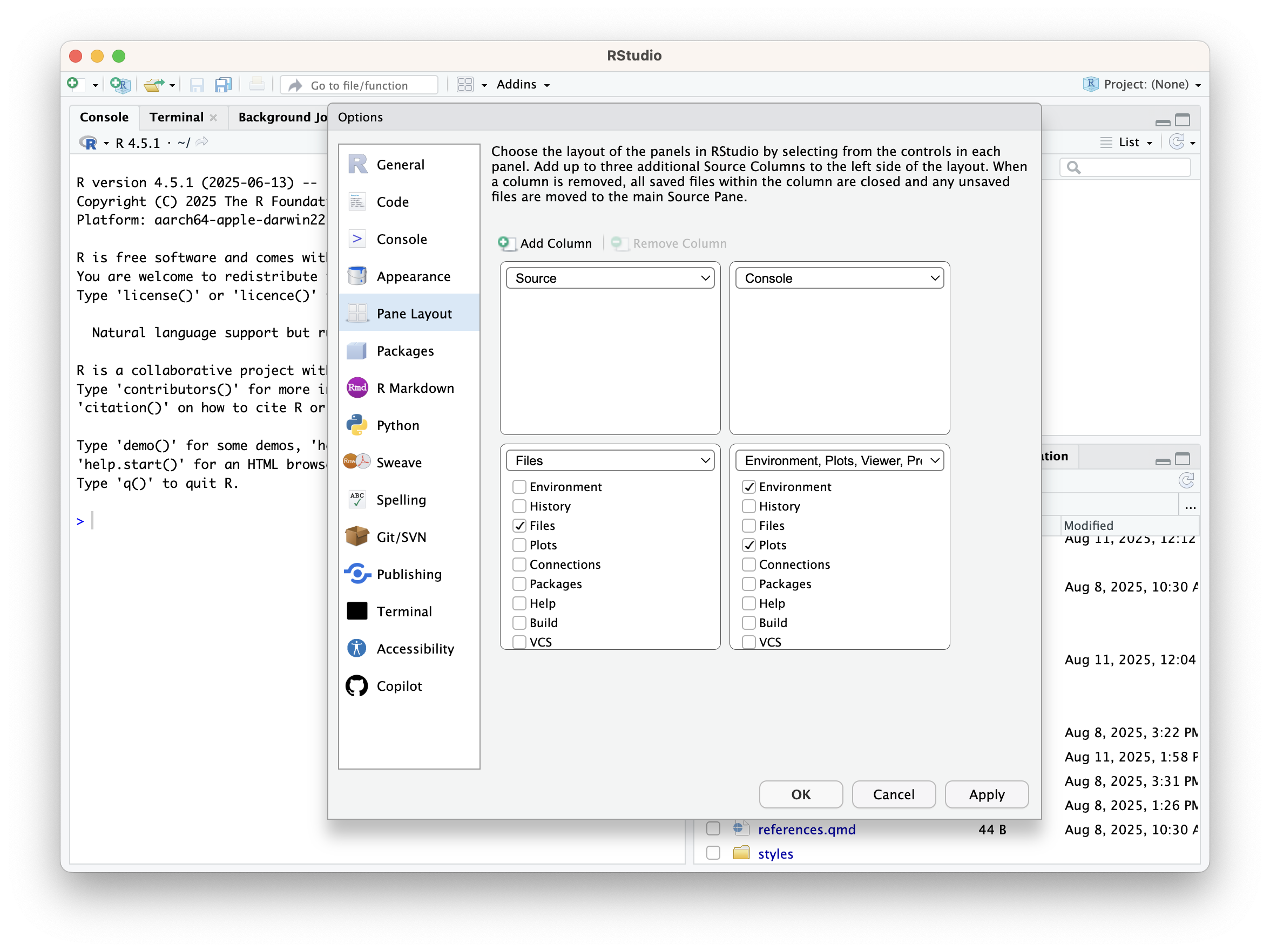Open the Addins dropdown menu
Image resolution: width=1270 pixels, height=952 pixels.
pos(523,84)
